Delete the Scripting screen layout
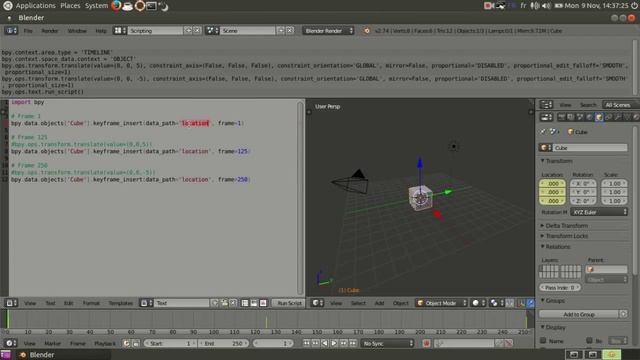640x360 pixels. (x=197, y=31)
